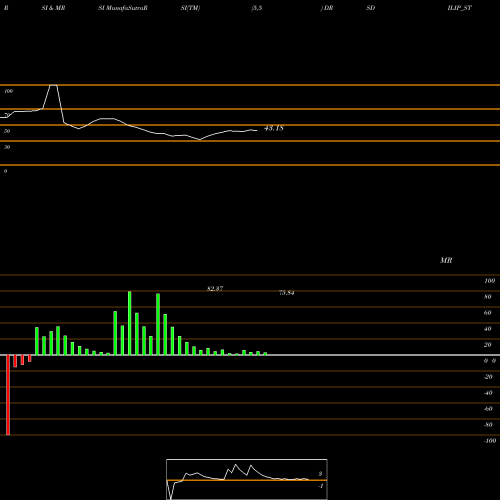Click the 'B' label at top-left
This screenshot has width=500, height=500.
[x=6, y=8]
